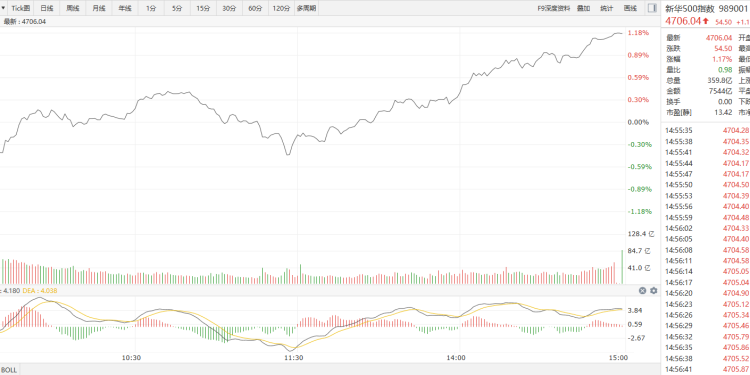This screenshot has height=375, width=750.
Task: Open F9深度资料 detailed info
Action: coord(553,8)
